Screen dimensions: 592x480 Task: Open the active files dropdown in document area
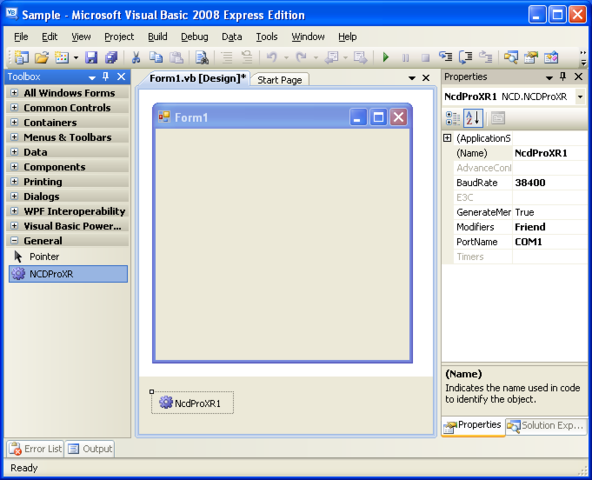coord(412,78)
